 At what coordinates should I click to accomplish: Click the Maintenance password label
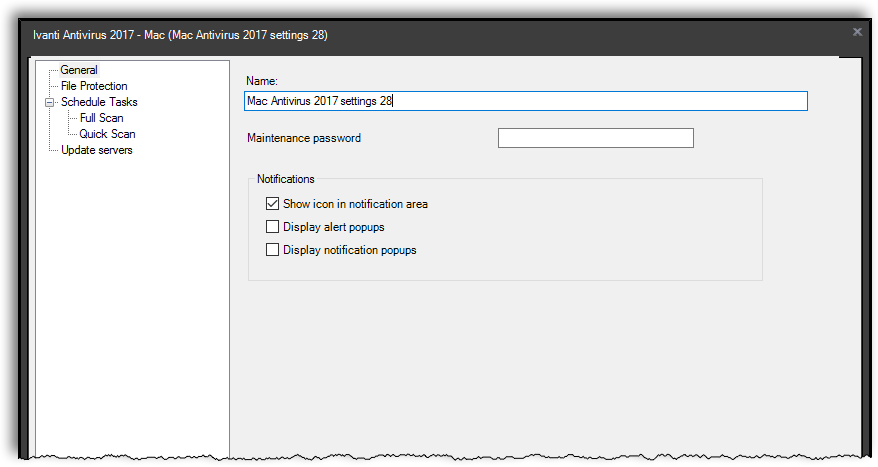point(303,138)
